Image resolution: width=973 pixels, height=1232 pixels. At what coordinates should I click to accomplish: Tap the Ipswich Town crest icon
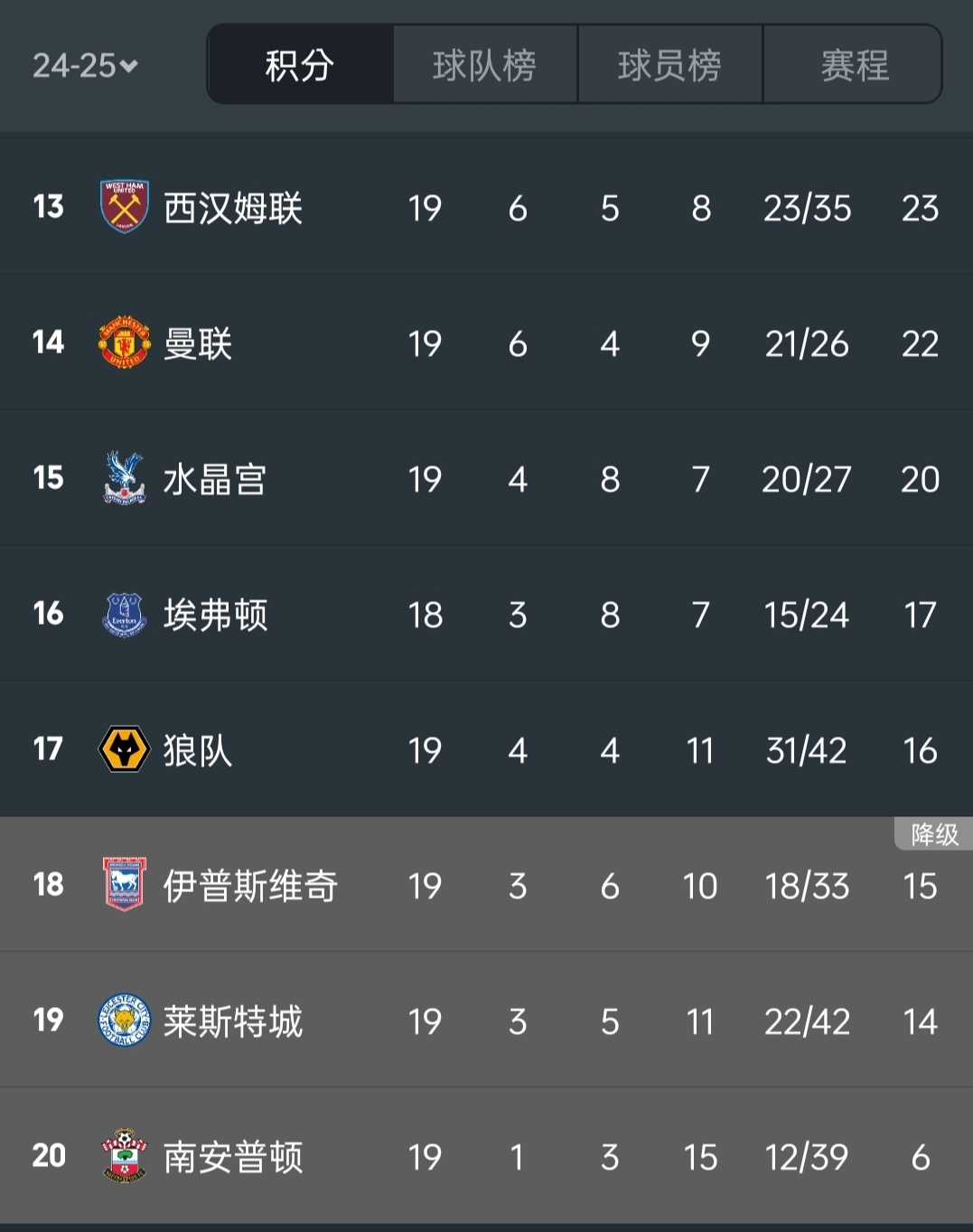[x=124, y=884]
